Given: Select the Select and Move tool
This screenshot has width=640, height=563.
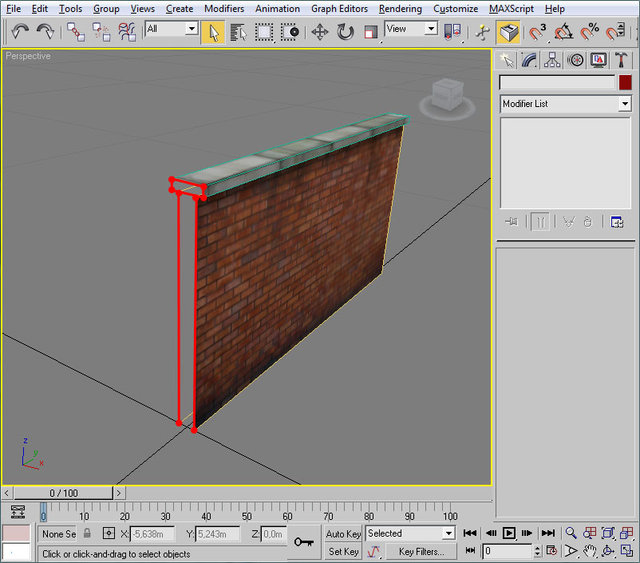Looking at the screenshot, I should pyautogui.click(x=320, y=31).
